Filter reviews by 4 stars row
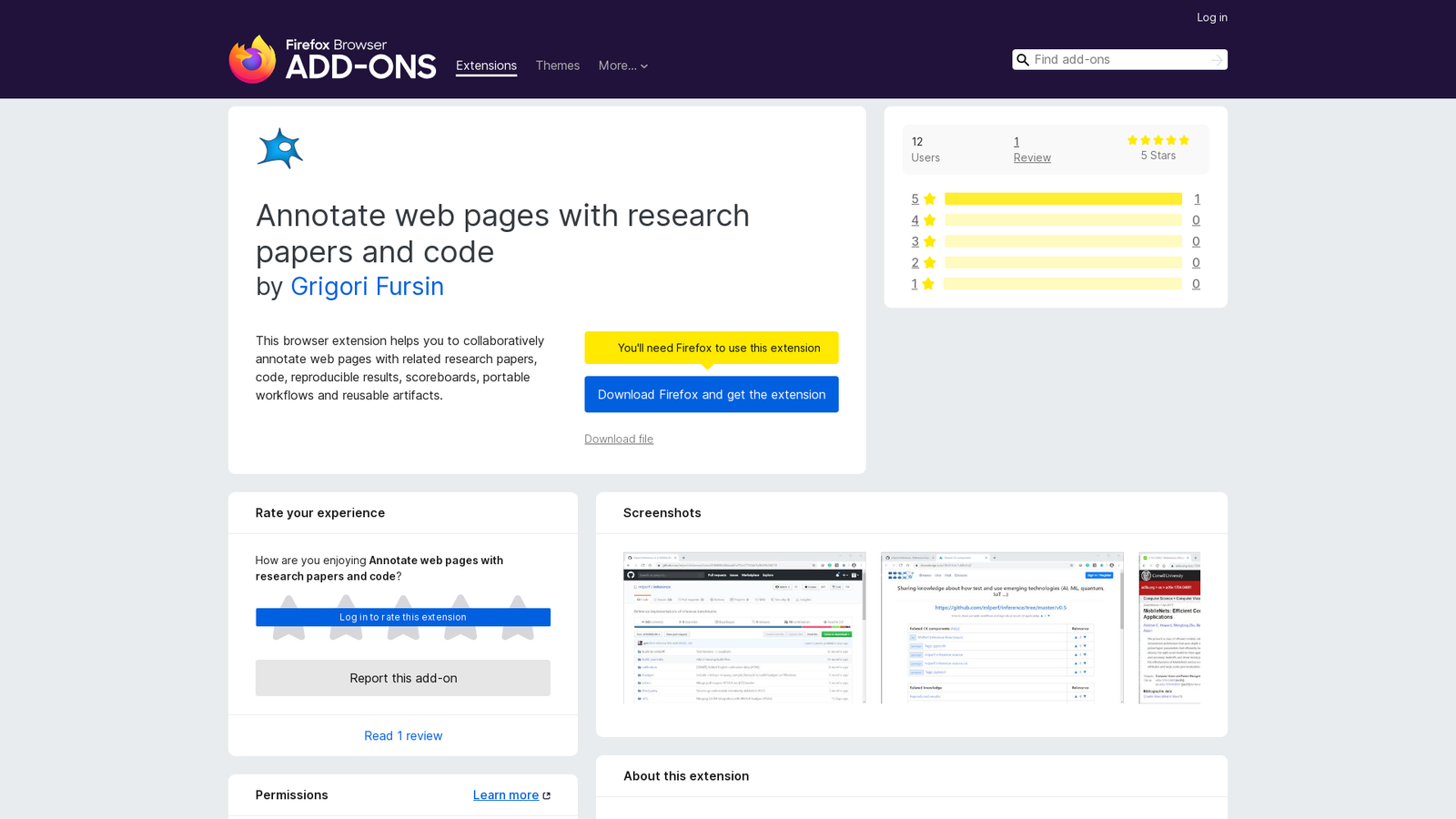Image resolution: width=1456 pixels, height=819 pixels. click(x=1056, y=220)
